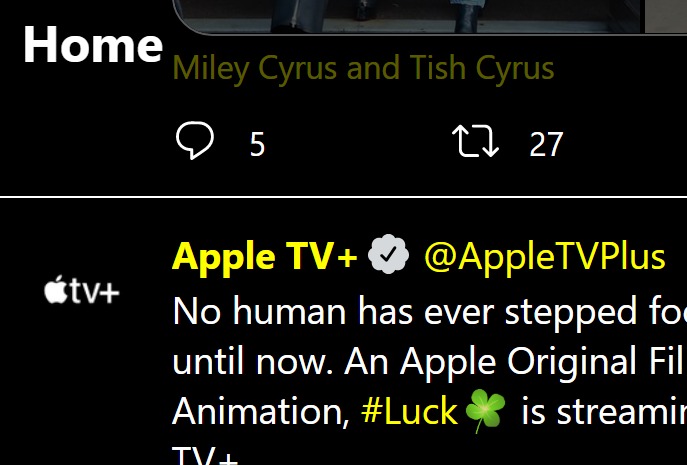The image size is (687, 465).
Task: Click the word "Animation" in the tweet
Action: click(260, 411)
